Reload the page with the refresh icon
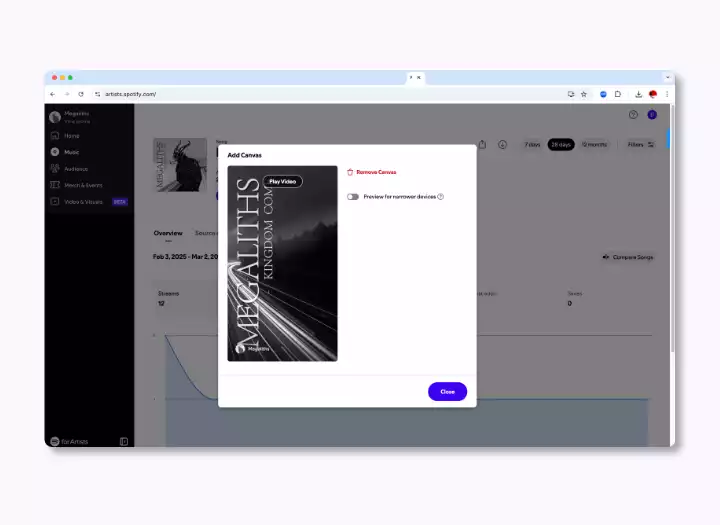 [81, 94]
